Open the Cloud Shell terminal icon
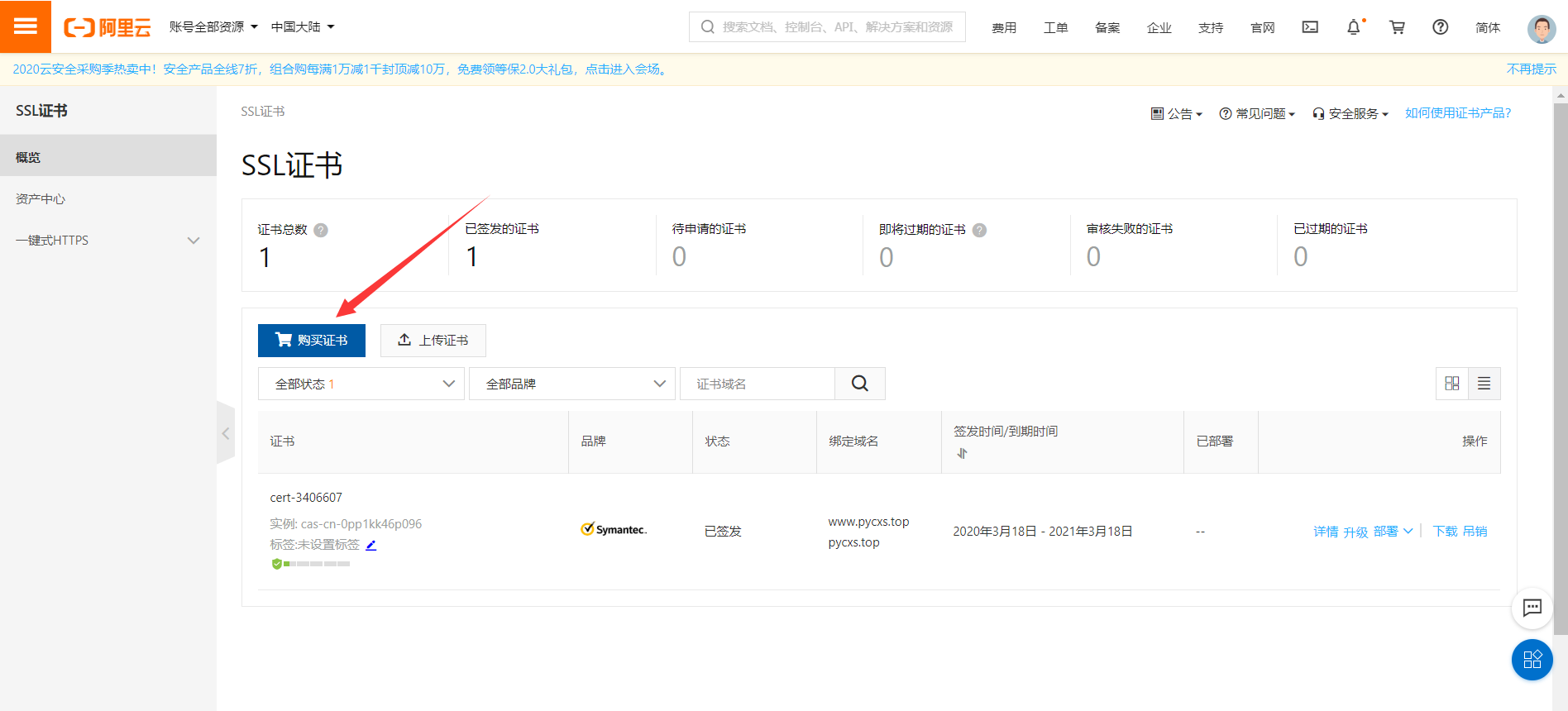The image size is (1568, 711). tap(1310, 27)
